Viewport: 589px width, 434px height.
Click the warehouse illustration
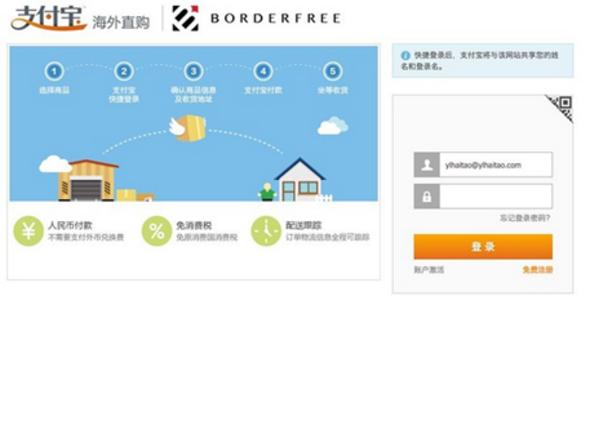point(88,180)
